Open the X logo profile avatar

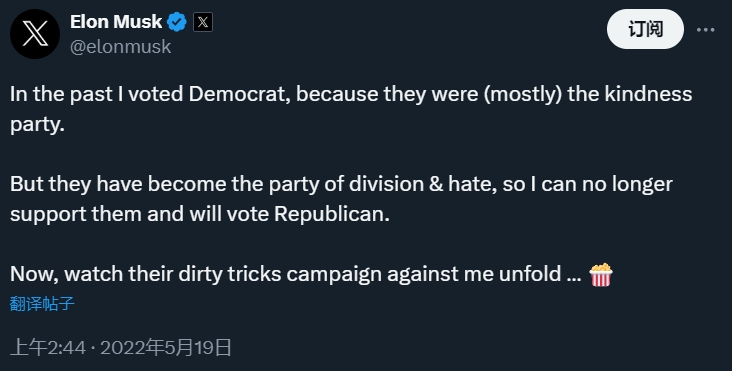[35, 34]
